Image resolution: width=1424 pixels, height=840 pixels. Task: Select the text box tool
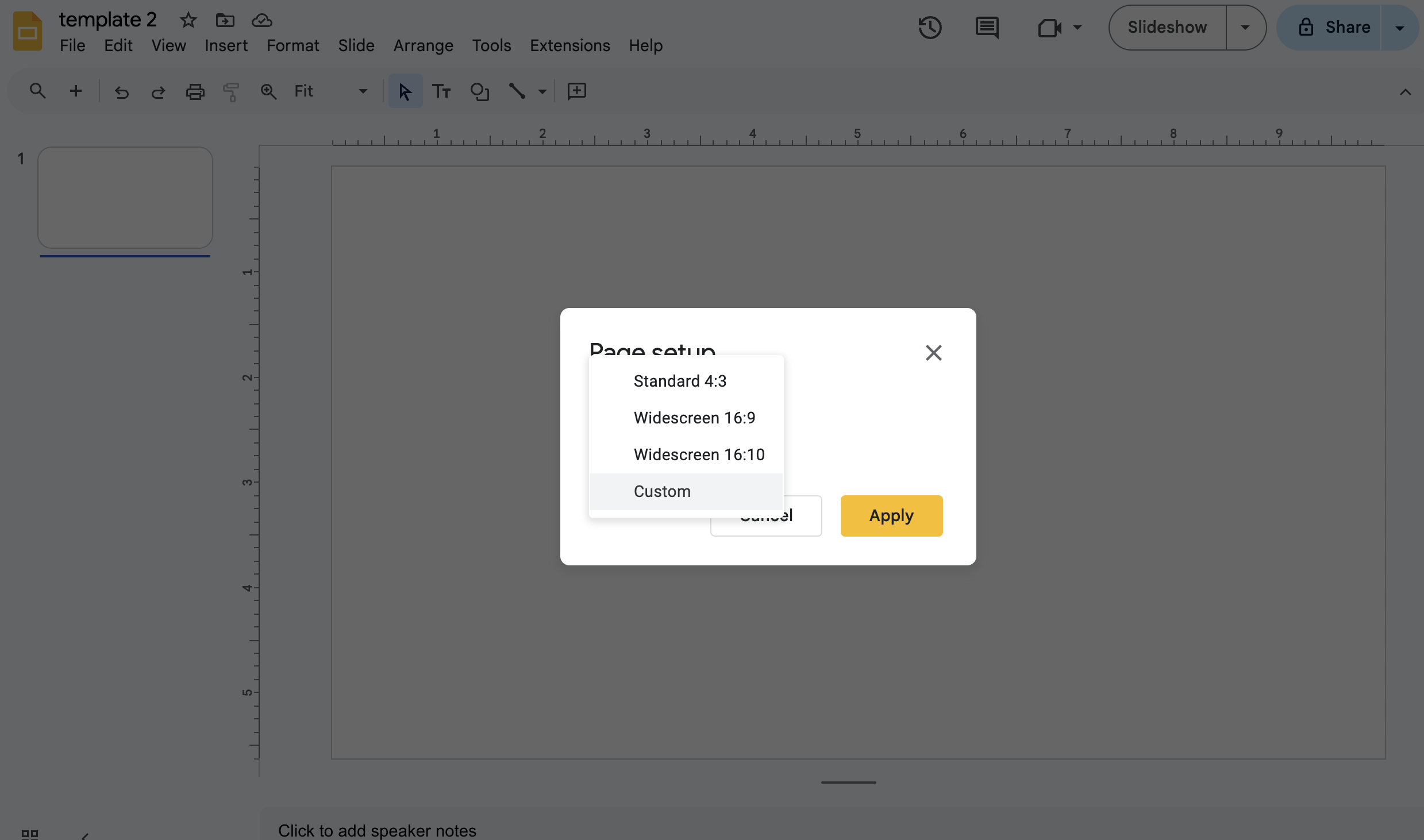441,91
